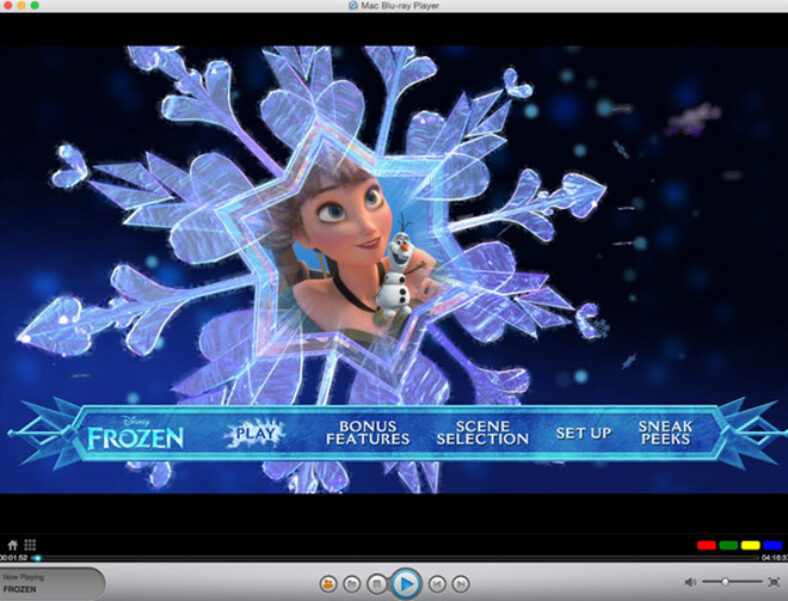The image size is (788, 601).
Task: Open the folder icon to load file
Action: [352, 584]
